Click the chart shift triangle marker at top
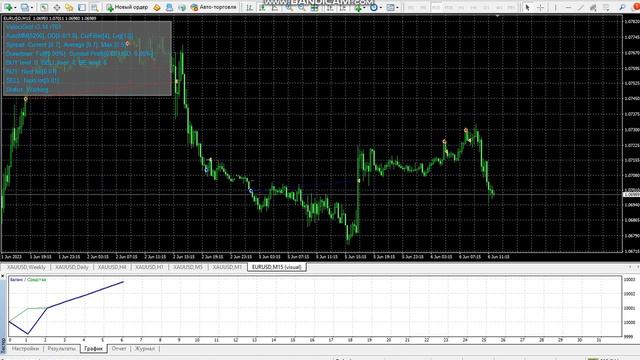The height and width of the screenshot is (360, 640). click(x=497, y=16)
